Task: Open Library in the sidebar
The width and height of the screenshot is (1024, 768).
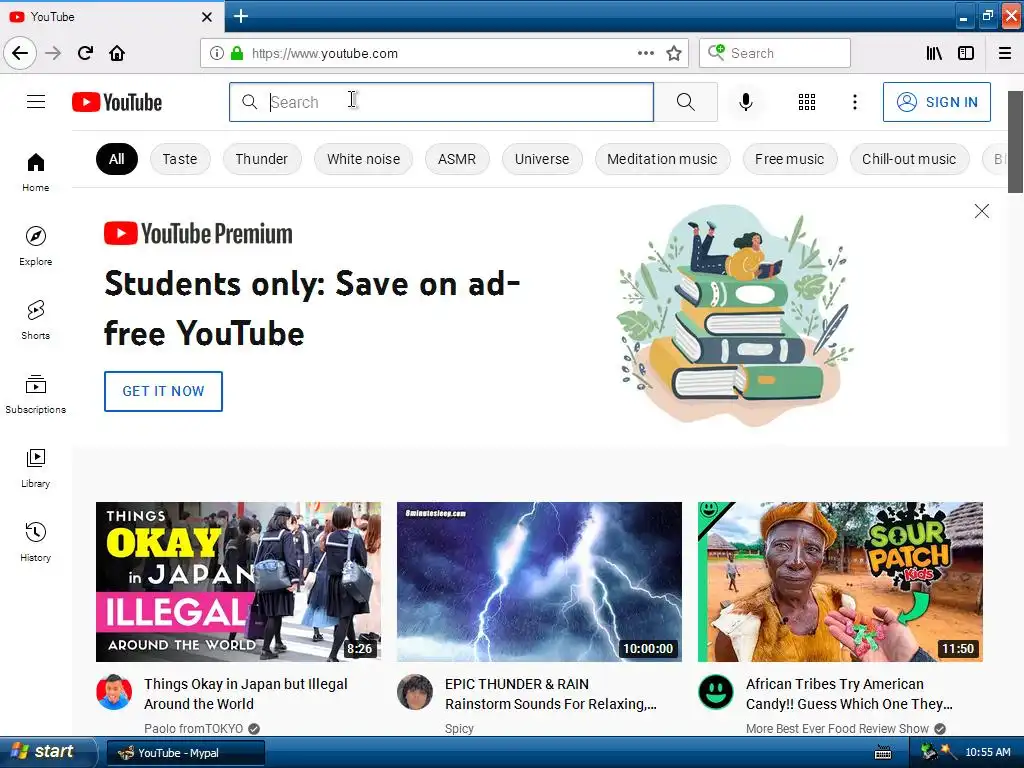Action: coord(36,468)
